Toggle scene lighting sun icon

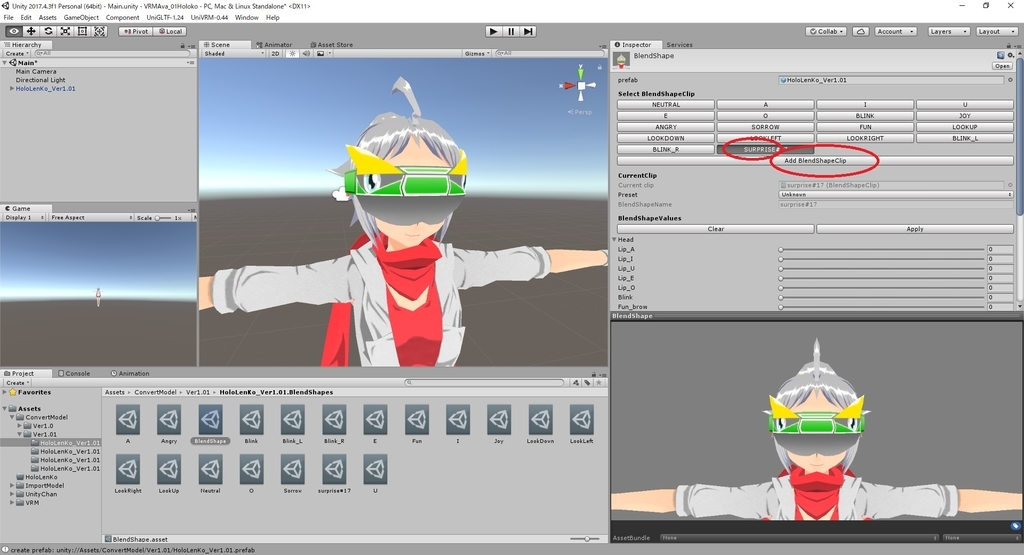(x=292, y=54)
